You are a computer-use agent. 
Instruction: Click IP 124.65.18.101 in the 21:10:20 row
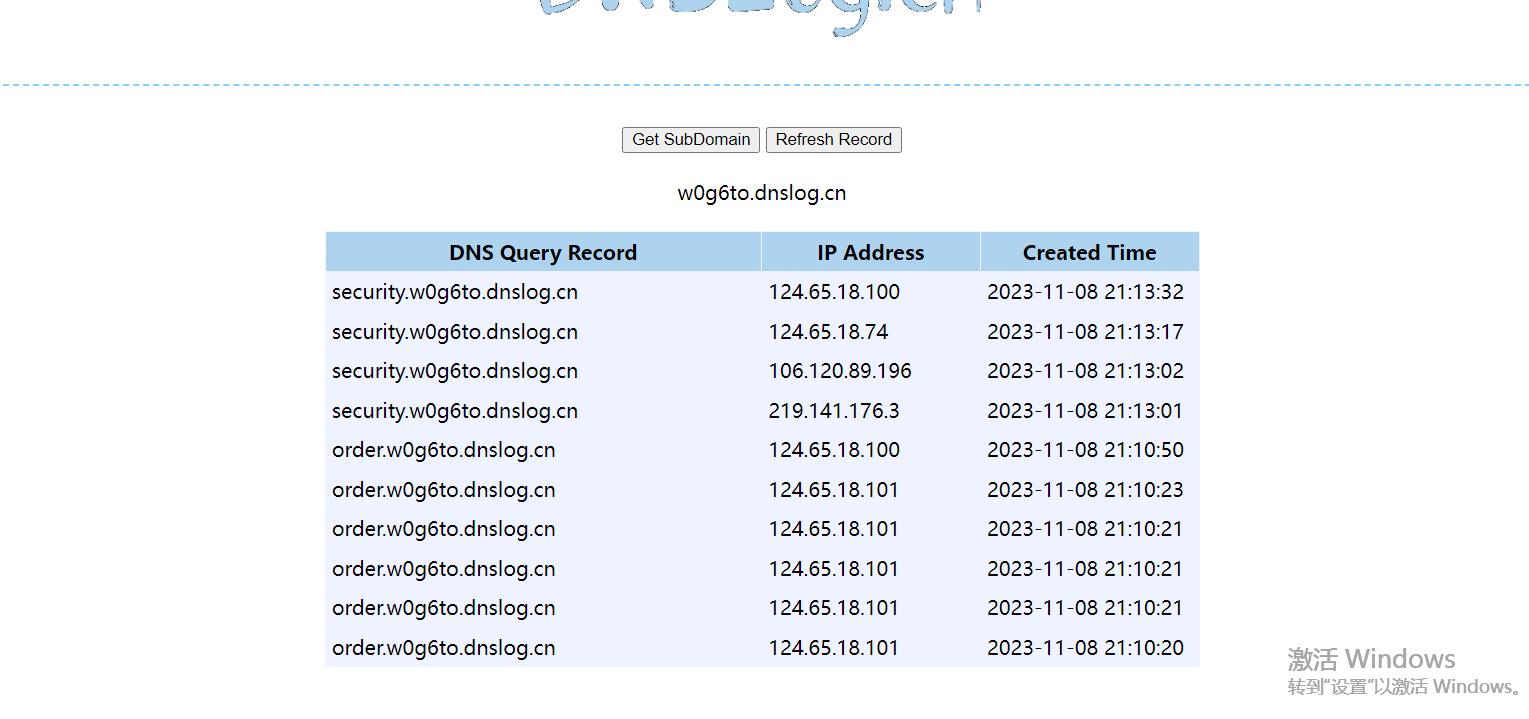click(x=834, y=648)
